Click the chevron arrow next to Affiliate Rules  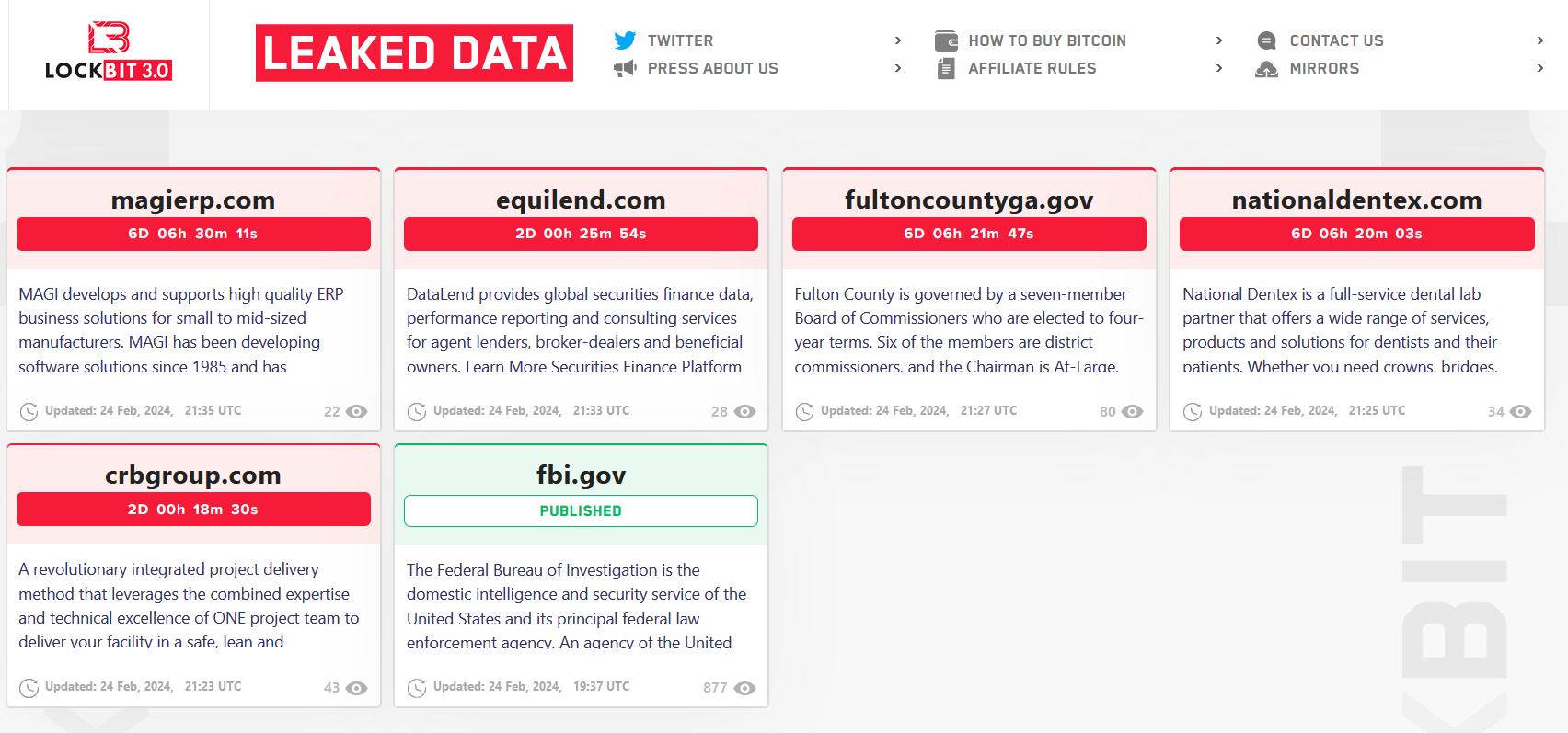click(x=1219, y=68)
